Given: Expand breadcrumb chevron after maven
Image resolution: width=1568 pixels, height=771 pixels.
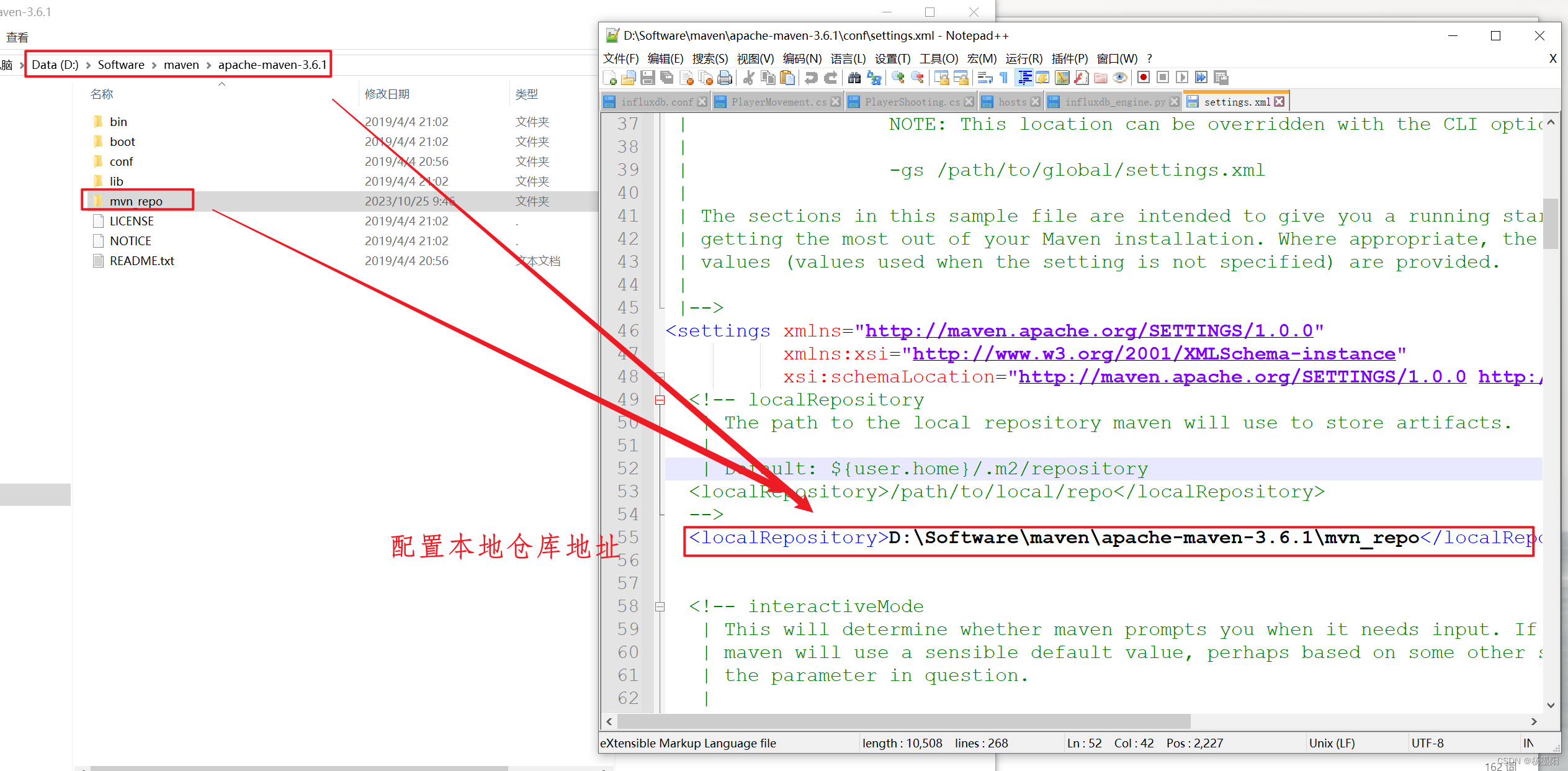Looking at the screenshot, I should [x=208, y=65].
